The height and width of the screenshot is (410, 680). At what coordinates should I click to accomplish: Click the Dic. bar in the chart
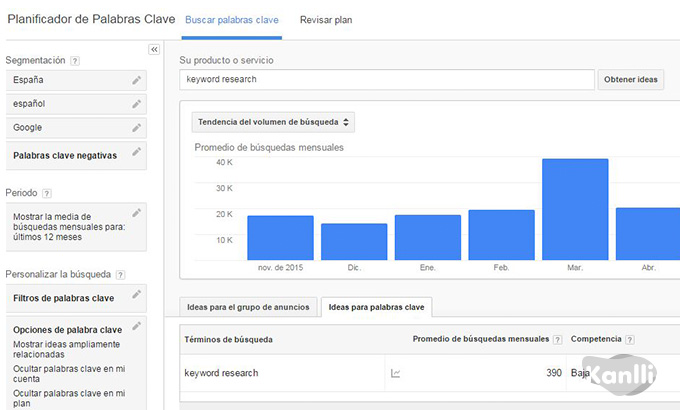[x=354, y=242]
